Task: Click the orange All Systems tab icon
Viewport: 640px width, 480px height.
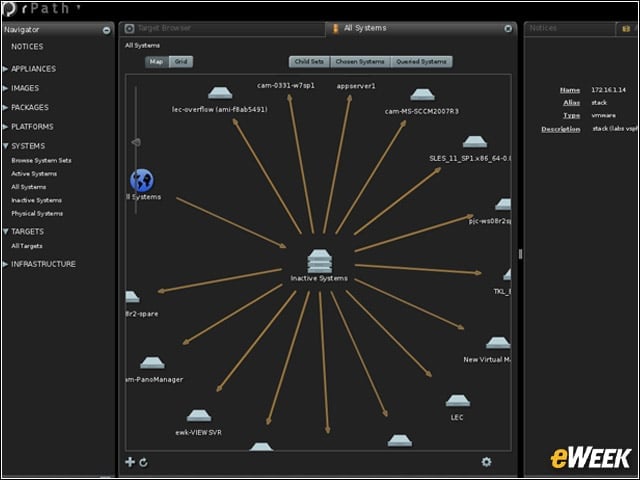Action: [336, 29]
